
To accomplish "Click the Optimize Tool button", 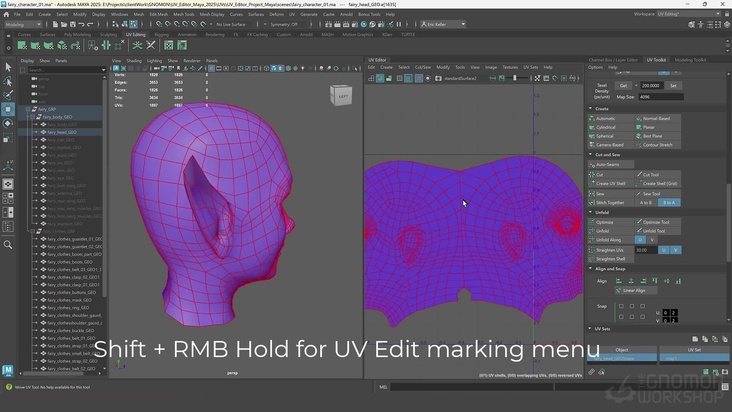I will [x=657, y=222].
